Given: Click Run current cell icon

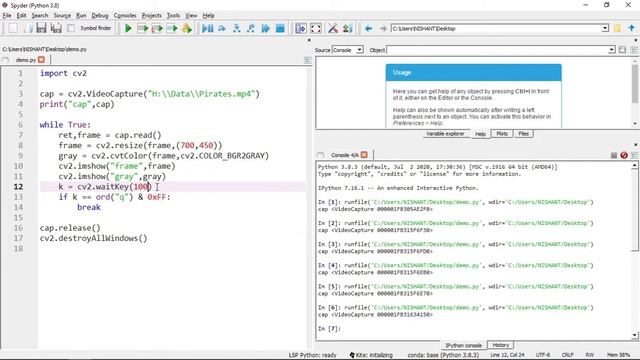Looking at the screenshot, I should (x=142, y=28).
